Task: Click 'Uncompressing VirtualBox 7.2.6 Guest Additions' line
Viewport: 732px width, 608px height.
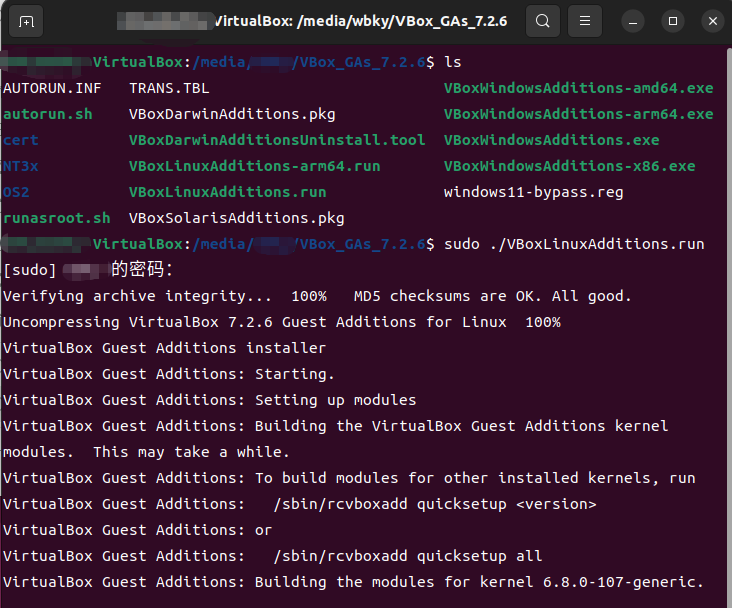Action: pyautogui.click(x=282, y=322)
